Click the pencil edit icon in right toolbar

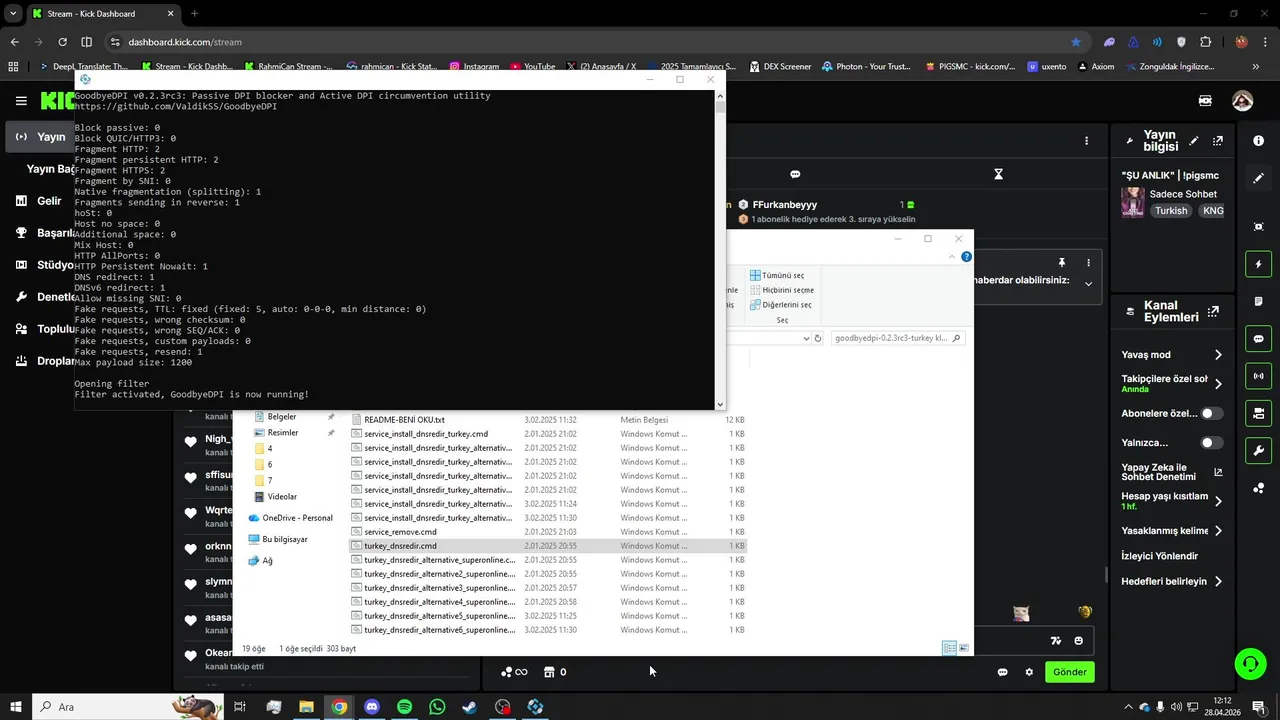pos(1258,178)
